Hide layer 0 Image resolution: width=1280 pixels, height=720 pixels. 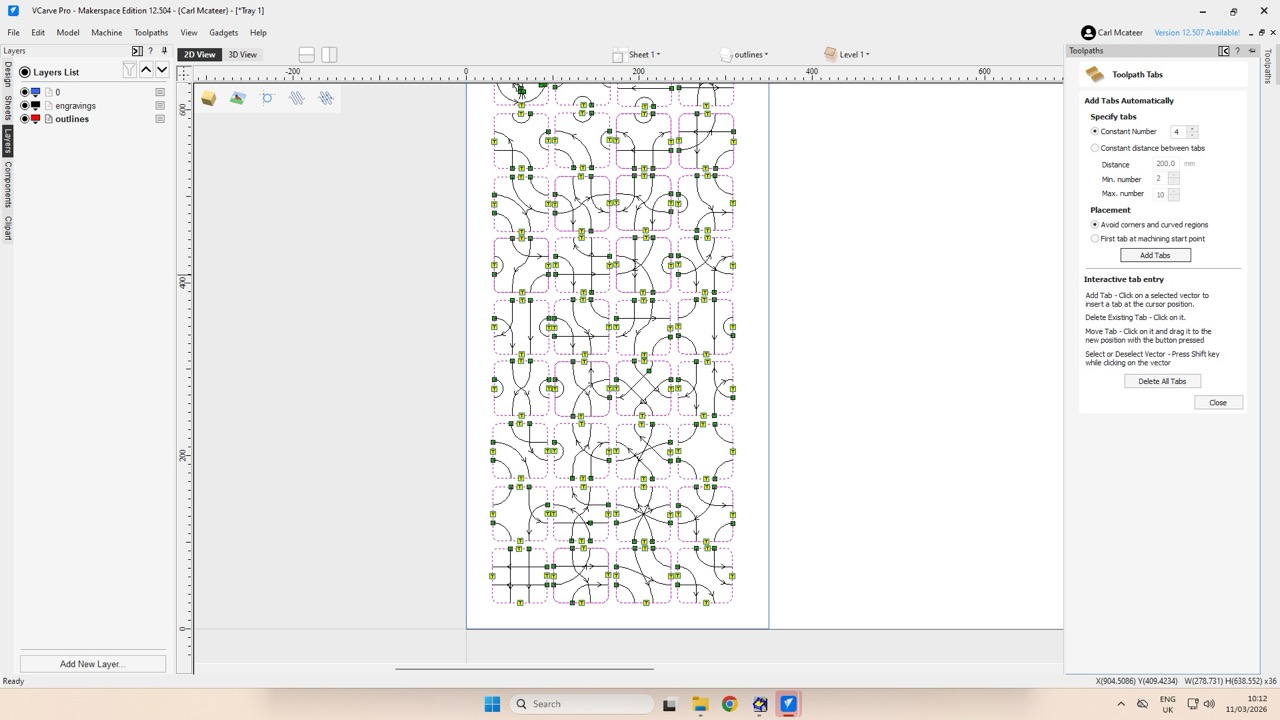click(x=24, y=92)
